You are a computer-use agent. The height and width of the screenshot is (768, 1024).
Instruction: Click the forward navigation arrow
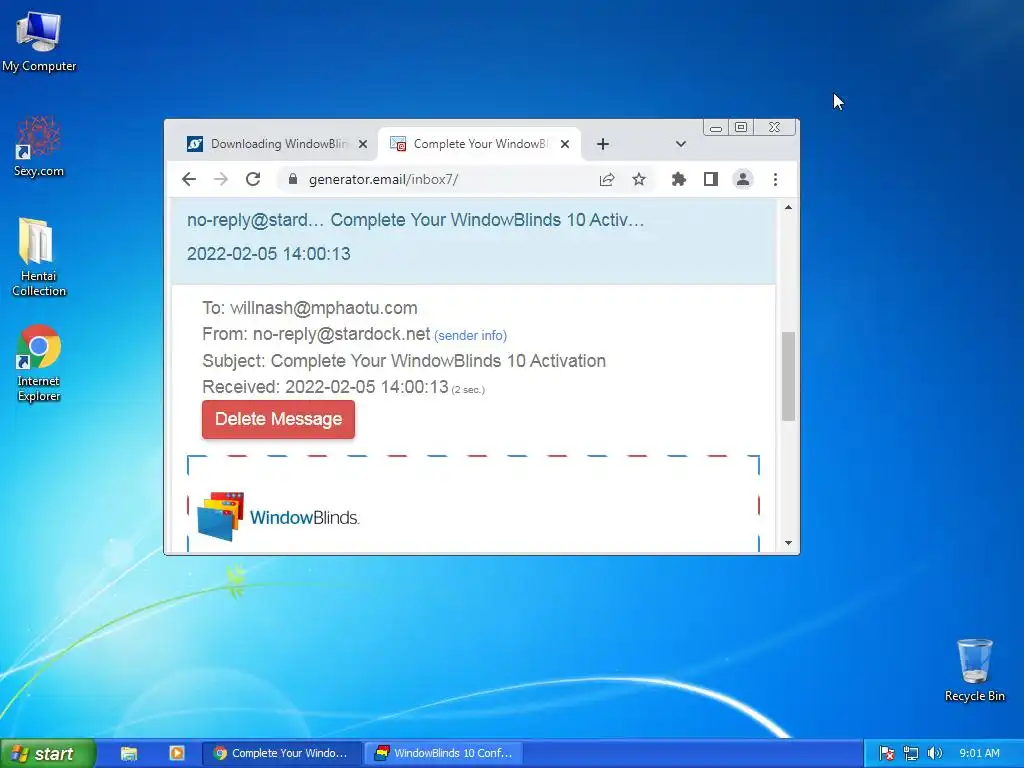pyautogui.click(x=221, y=179)
